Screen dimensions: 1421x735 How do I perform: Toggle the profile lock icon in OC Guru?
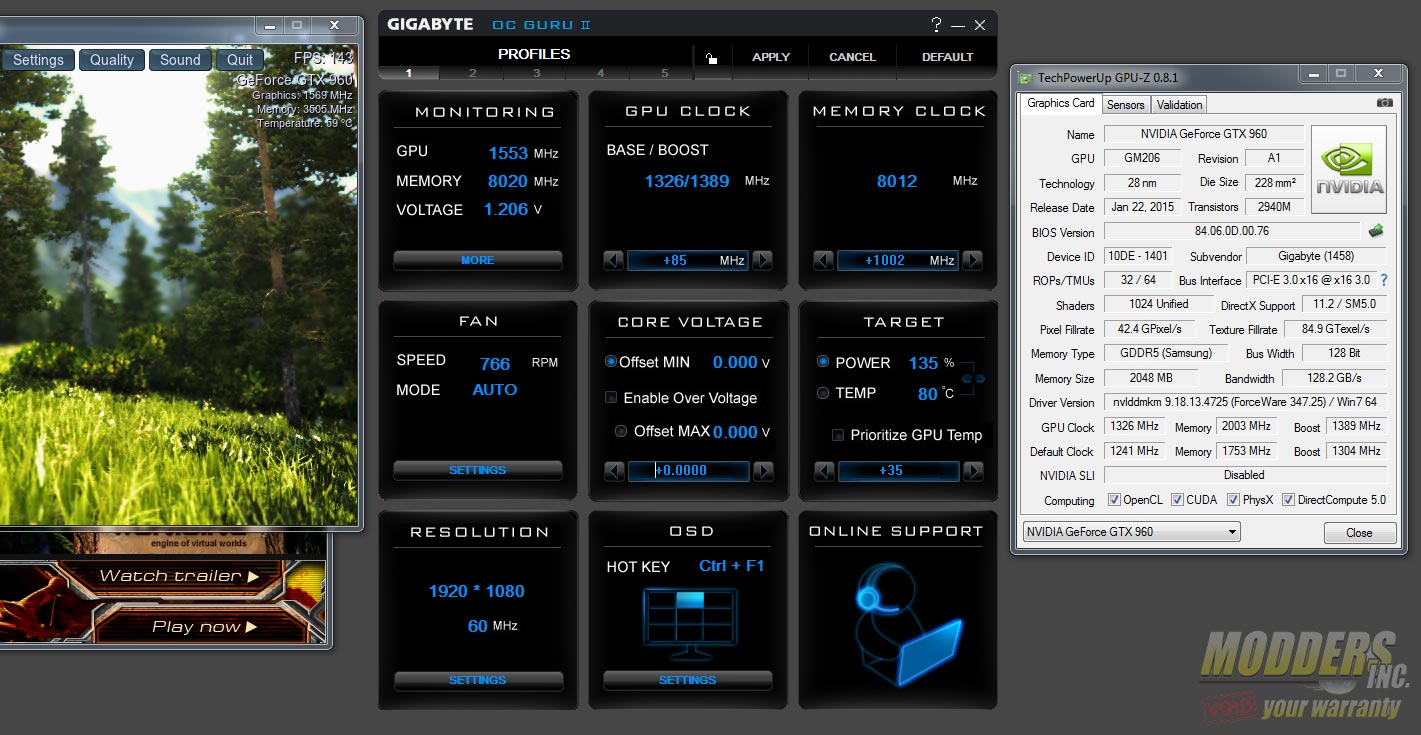[710, 58]
